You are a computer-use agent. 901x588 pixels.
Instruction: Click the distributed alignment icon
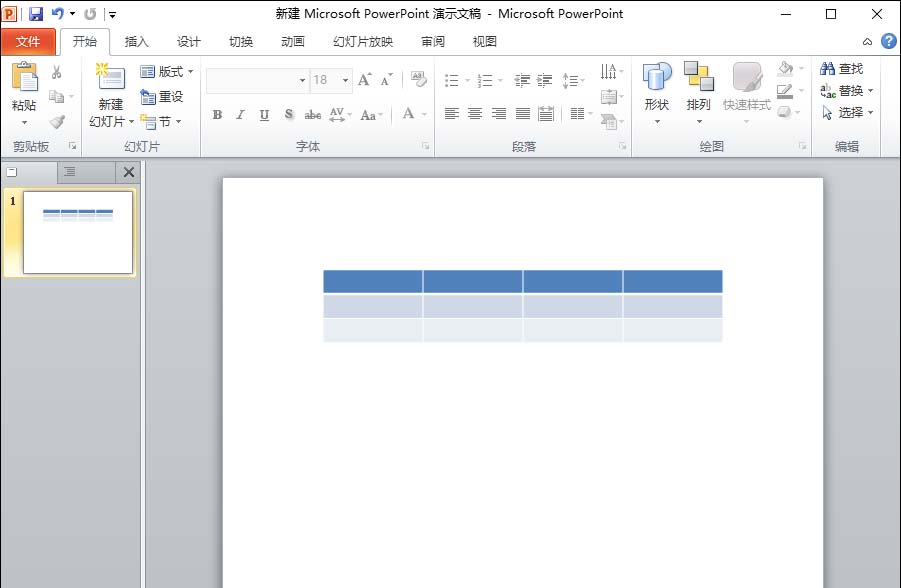click(546, 114)
